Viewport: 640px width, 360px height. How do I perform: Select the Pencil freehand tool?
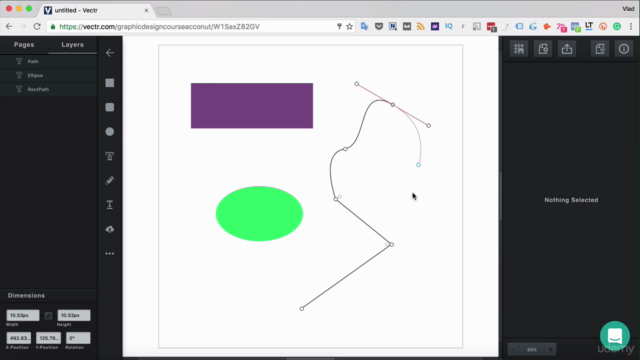pyautogui.click(x=110, y=180)
